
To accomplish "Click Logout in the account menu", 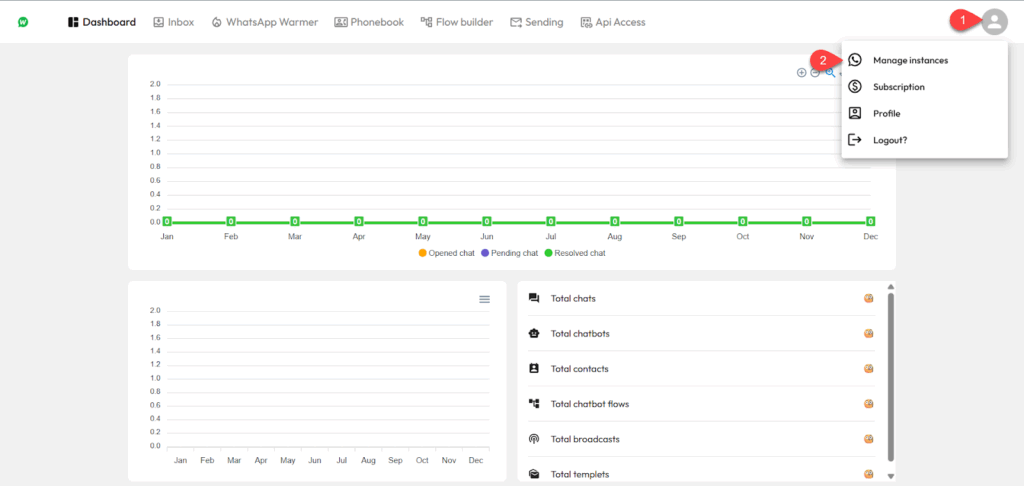I will [x=889, y=140].
